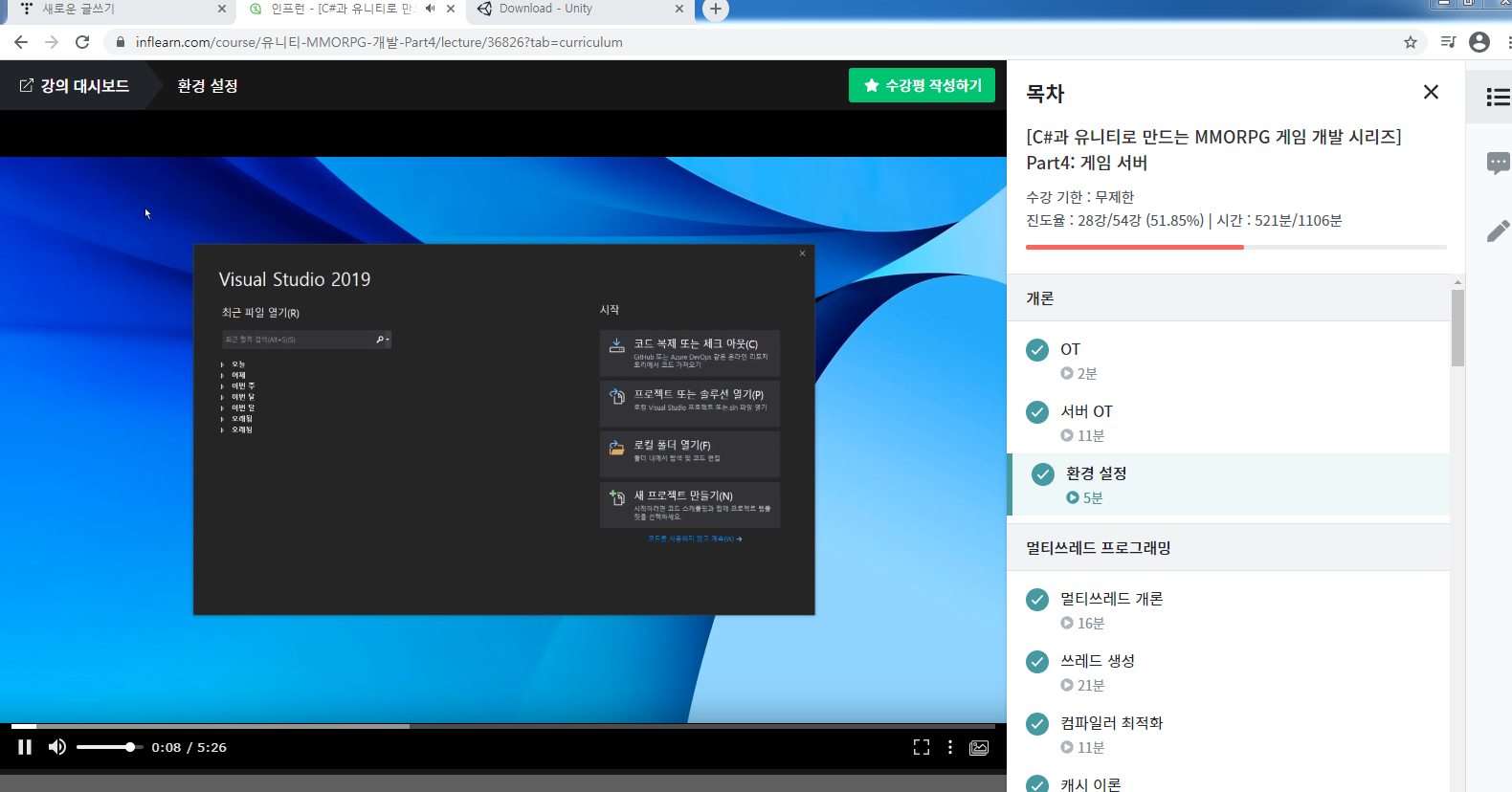
Task: Mute the video with the speaker icon
Action: (57, 747)
